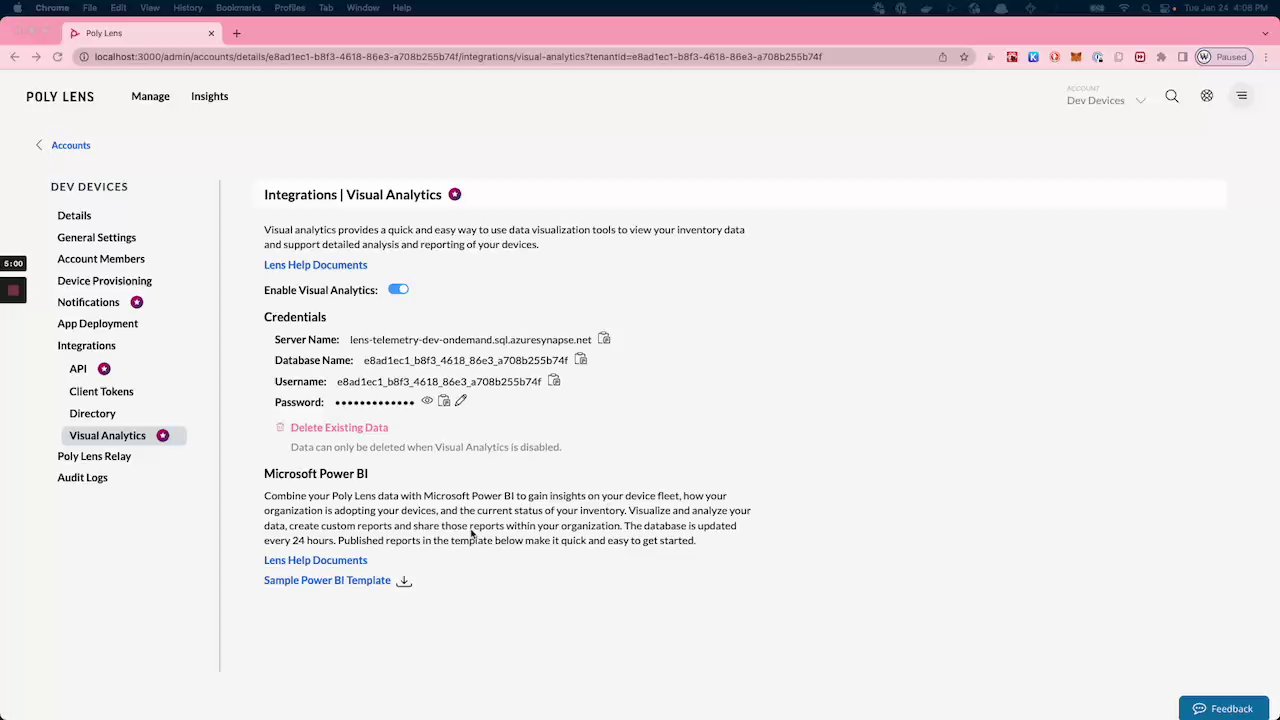The height and width of the screenshot is (720, 1280).
Task: Open the search magnifier in Poly Lens header
Action: 1172,96
